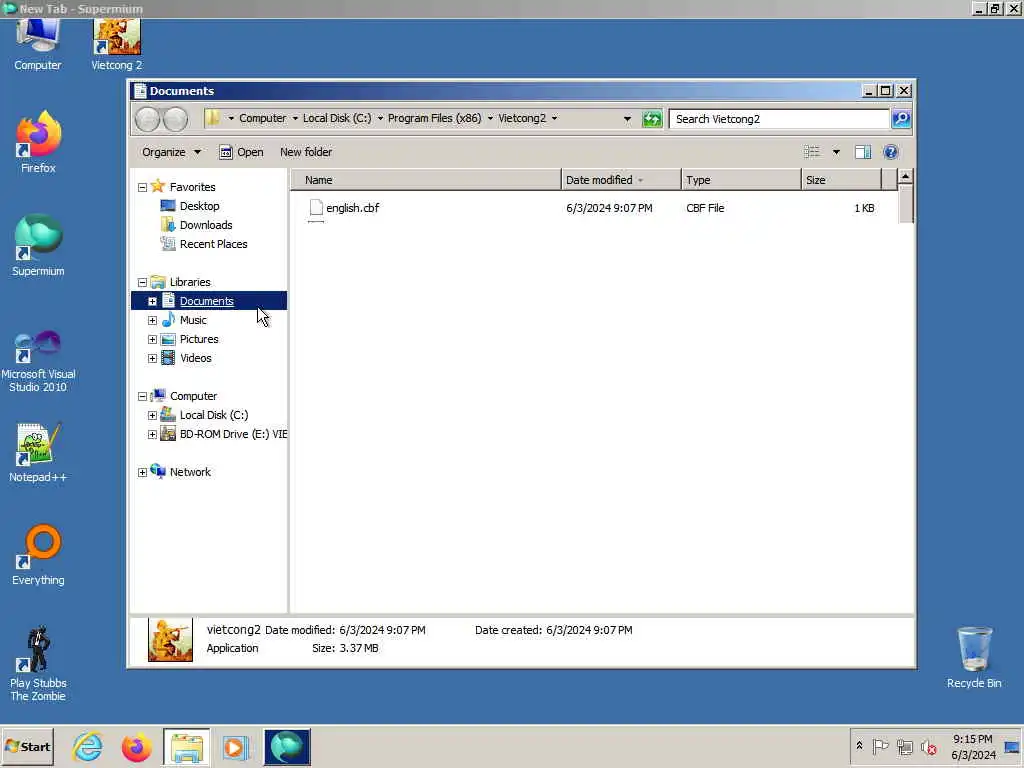Launch the Everything search shortcut
This screenshot has height=768, width=1024.
(x=38, y=555)
